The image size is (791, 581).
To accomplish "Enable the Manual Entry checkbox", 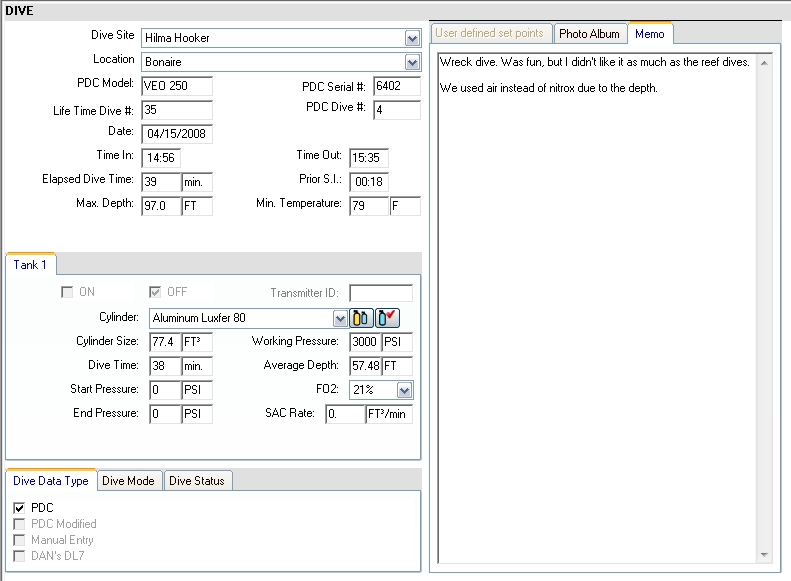I will tap(21, 540).
